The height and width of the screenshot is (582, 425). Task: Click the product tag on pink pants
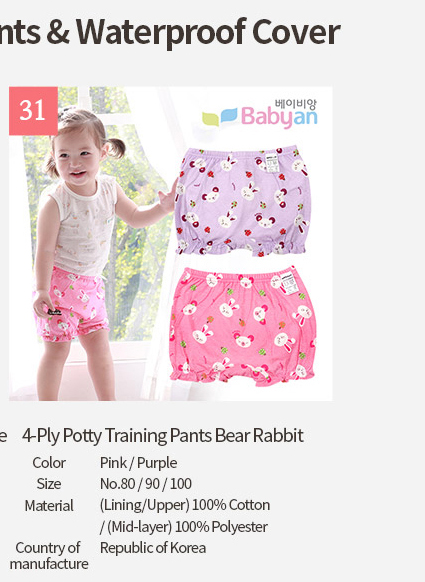point(290,284)
